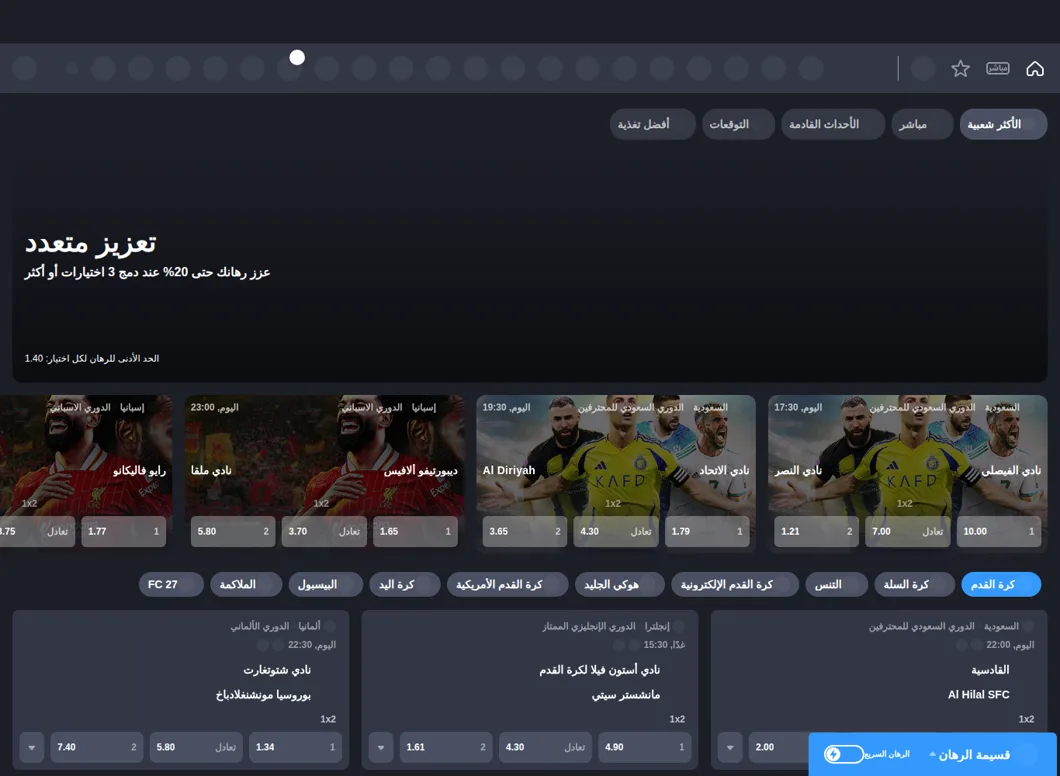The height and width of the screenshot is (776, 1060).
Task: Pick odds 1.34 for Stuttgart win
Action: pyautogui.click(x=295, y=748)
